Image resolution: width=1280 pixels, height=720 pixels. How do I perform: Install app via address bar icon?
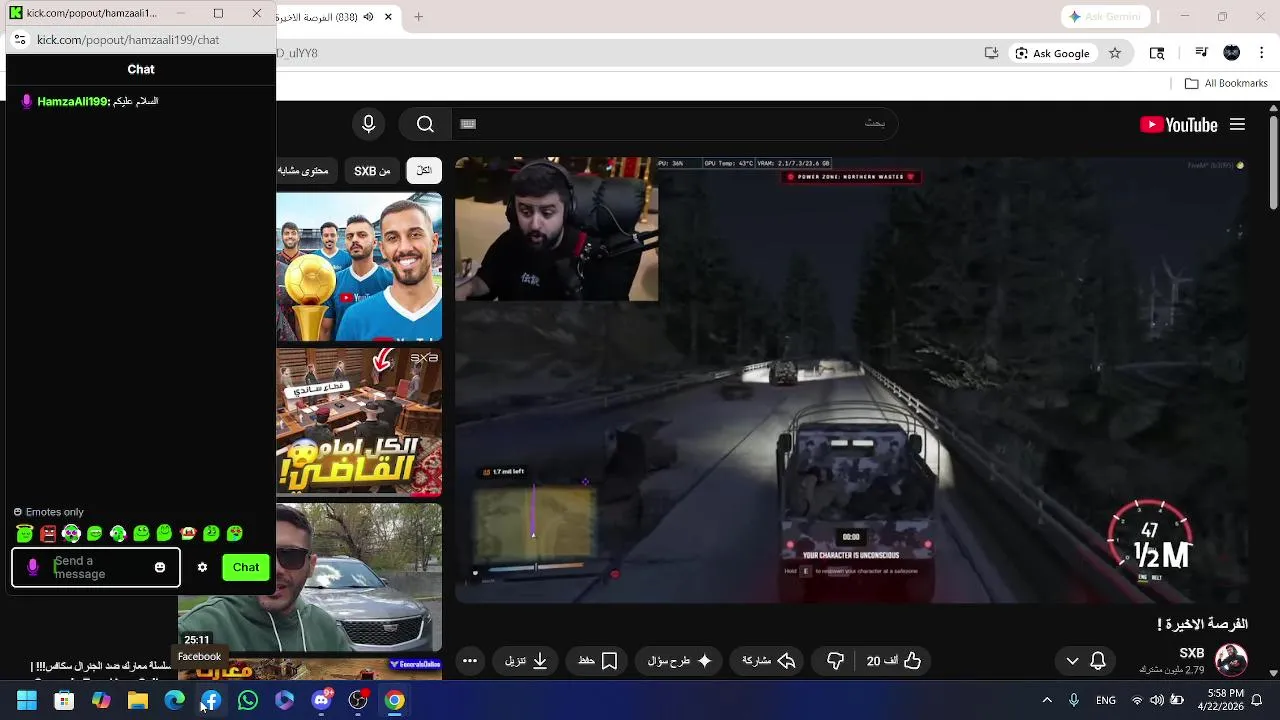[991, 53]
